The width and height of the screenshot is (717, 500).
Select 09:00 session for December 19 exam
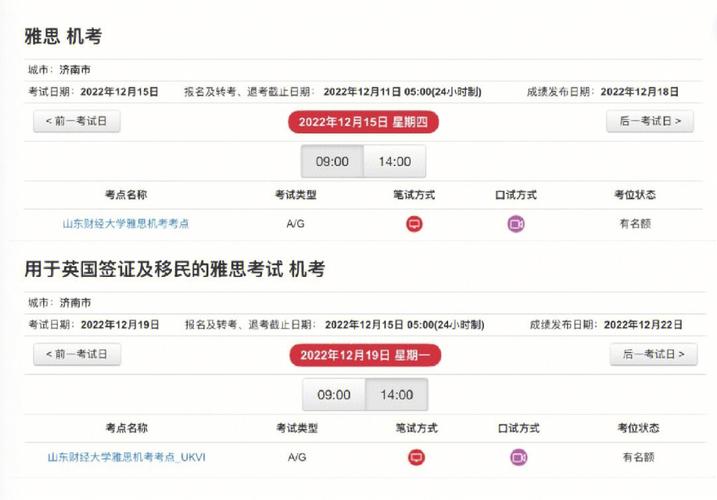pyautogui.click(x=334, y=394)
